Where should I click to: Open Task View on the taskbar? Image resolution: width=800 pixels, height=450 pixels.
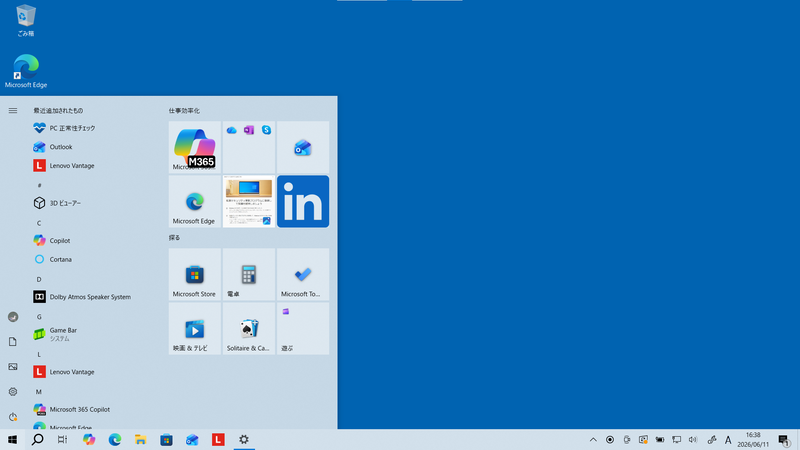point(63,439)
